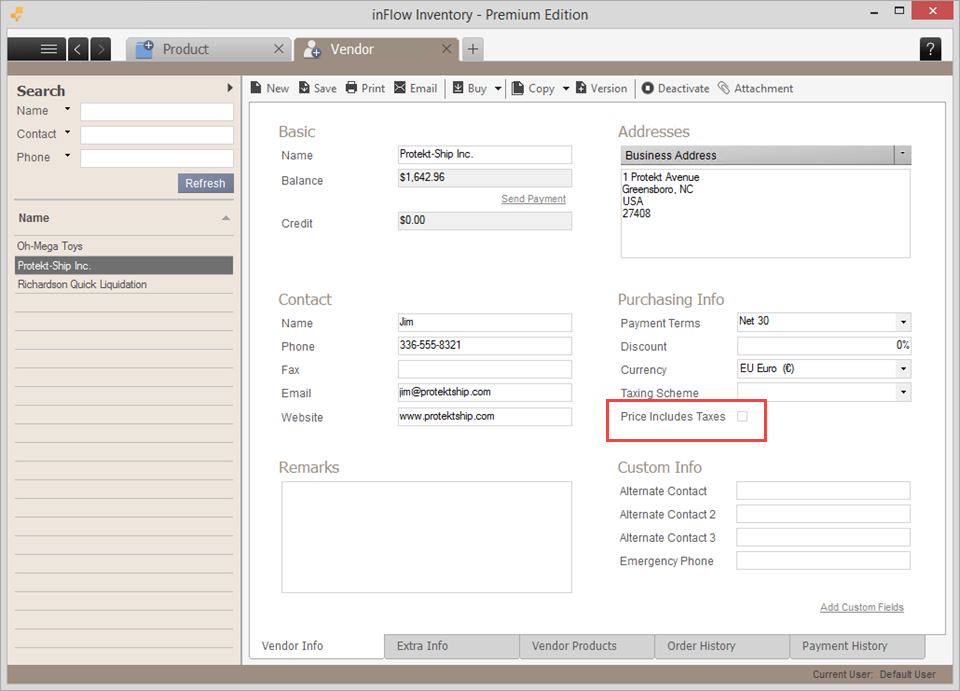Expand the Buy dropdown arrow

pos(498,89)
